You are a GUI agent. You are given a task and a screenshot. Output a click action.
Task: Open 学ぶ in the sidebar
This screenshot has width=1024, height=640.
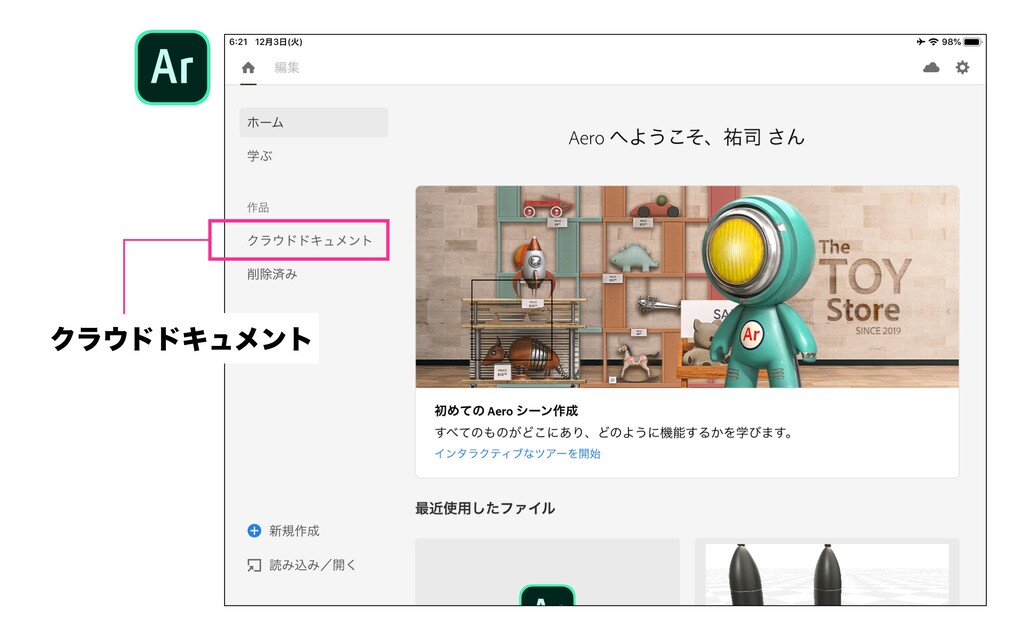point(259,155)
